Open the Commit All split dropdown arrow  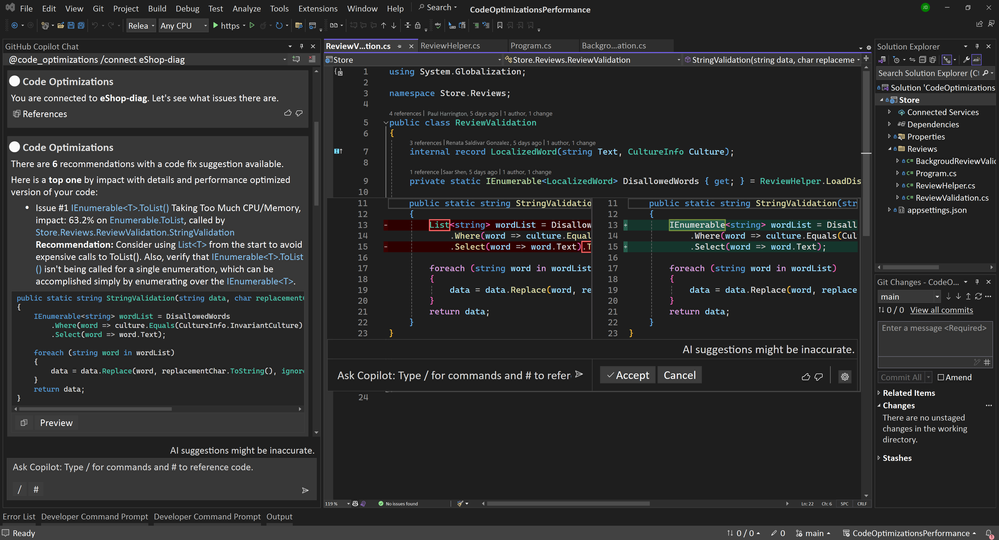coord(929,377)
